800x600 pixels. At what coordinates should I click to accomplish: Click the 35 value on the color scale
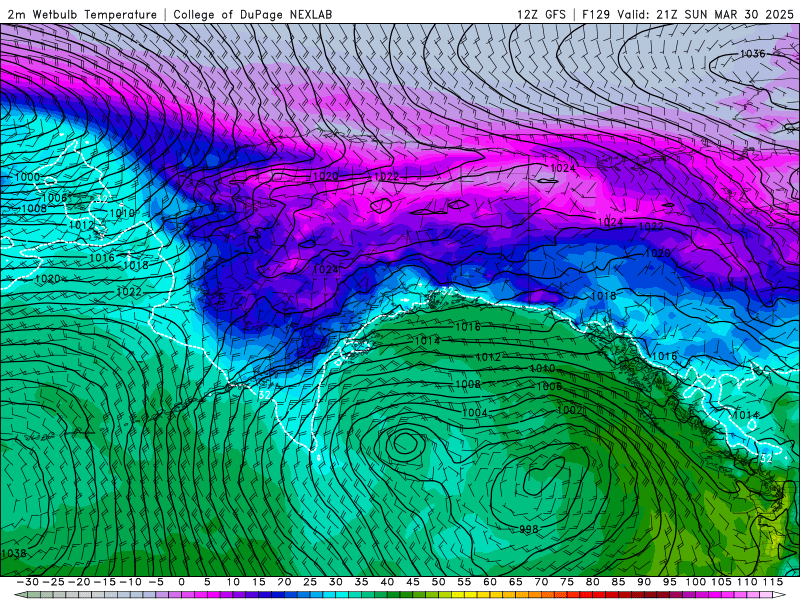coord(361,582)
